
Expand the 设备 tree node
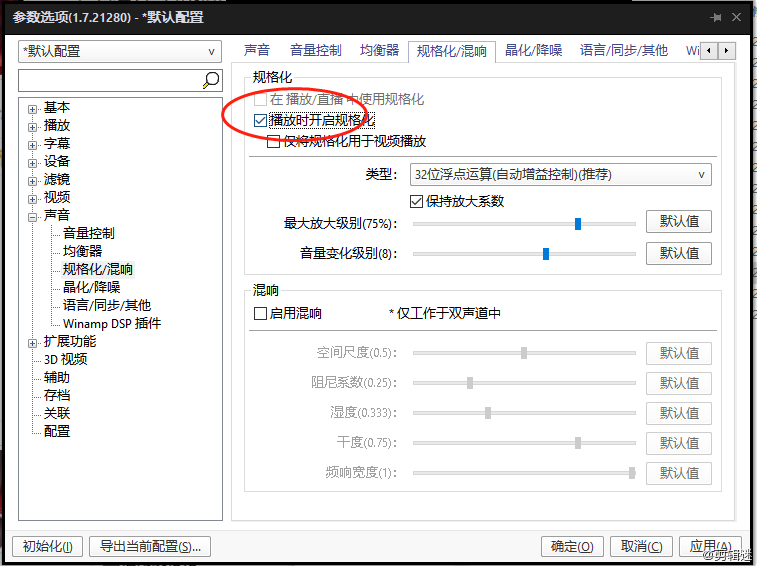[x=32, y=163]
